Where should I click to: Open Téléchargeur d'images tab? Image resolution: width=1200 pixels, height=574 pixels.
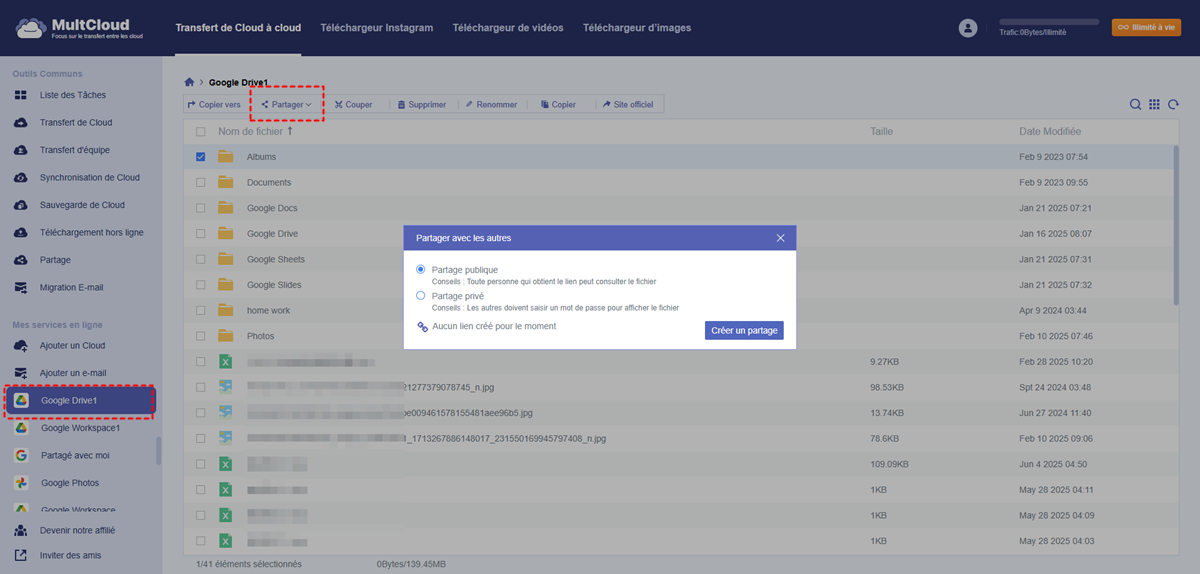tap(637, 28)
